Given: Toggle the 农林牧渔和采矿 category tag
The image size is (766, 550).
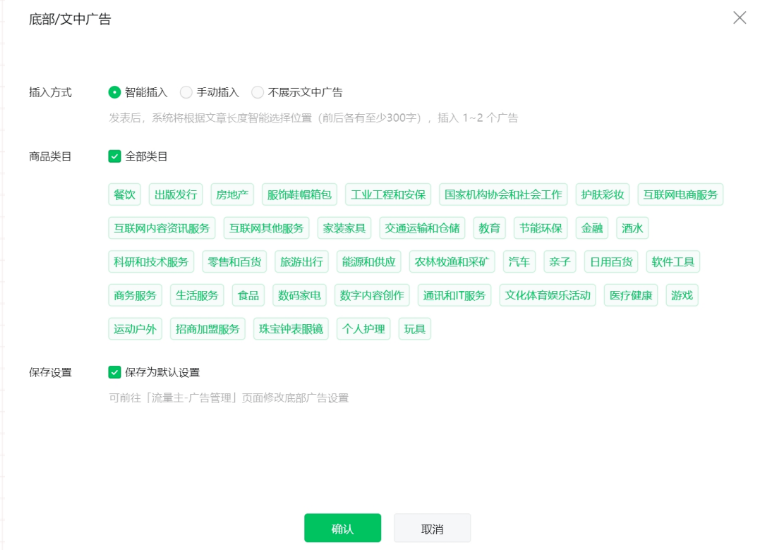Looking at the screenshot, I should [x=452, y=262].
